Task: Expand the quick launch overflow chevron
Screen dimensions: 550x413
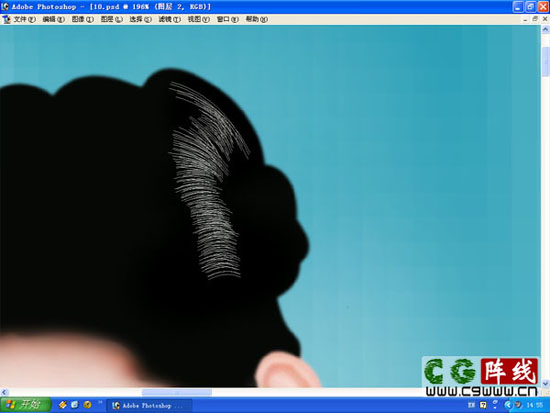Action: pyautogui.click(x=100, y=402)
